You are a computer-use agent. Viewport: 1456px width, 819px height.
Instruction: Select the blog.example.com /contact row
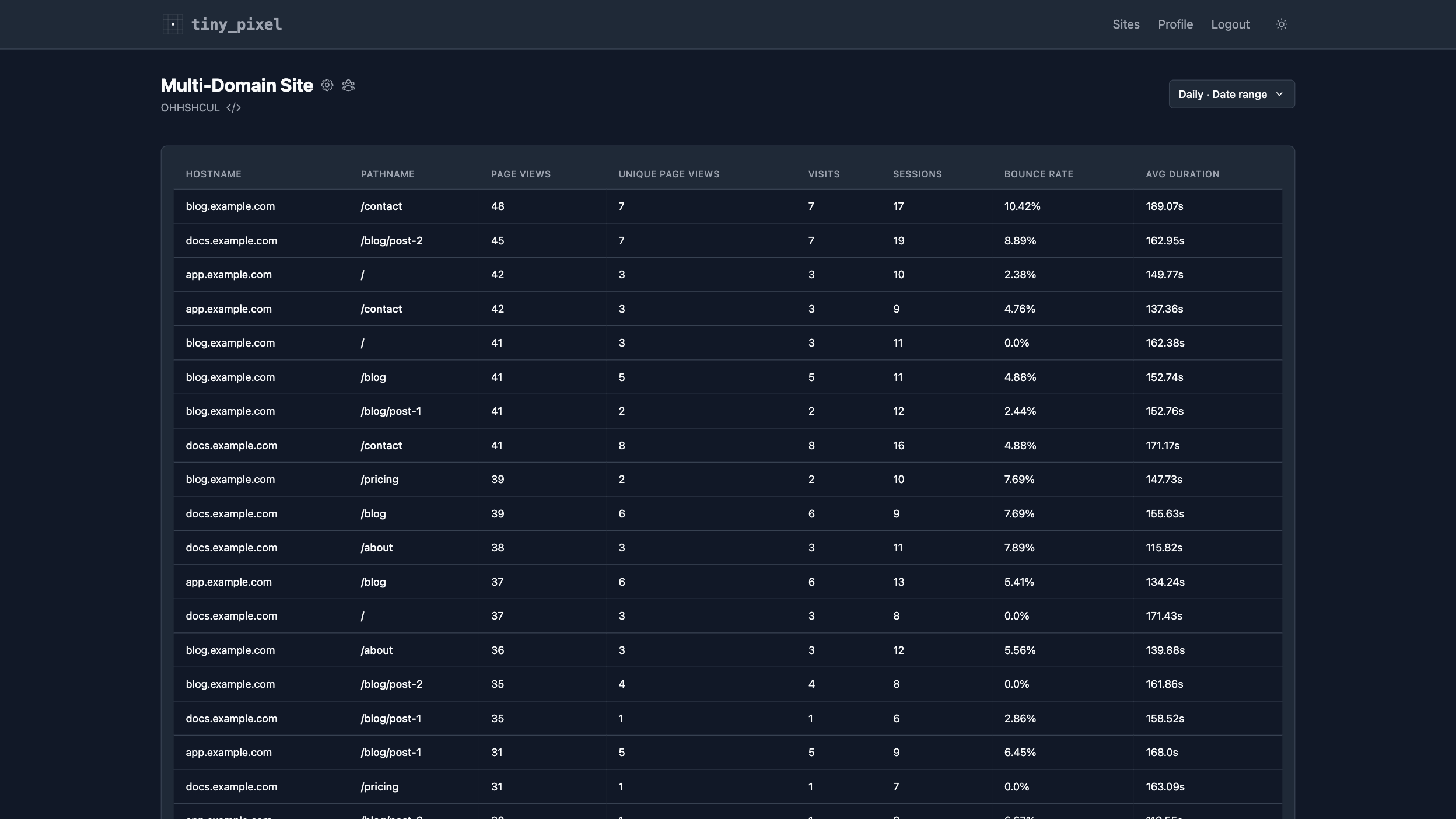point(727,206)
